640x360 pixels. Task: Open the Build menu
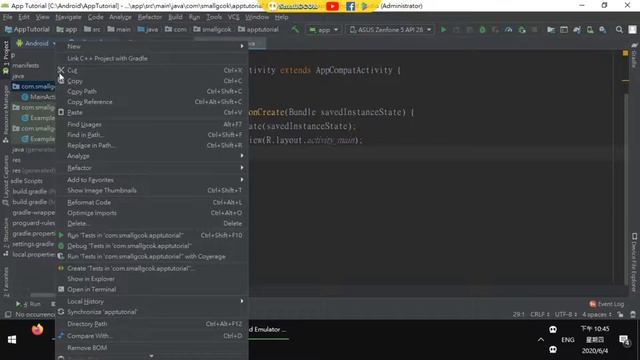tap(175, 17)
